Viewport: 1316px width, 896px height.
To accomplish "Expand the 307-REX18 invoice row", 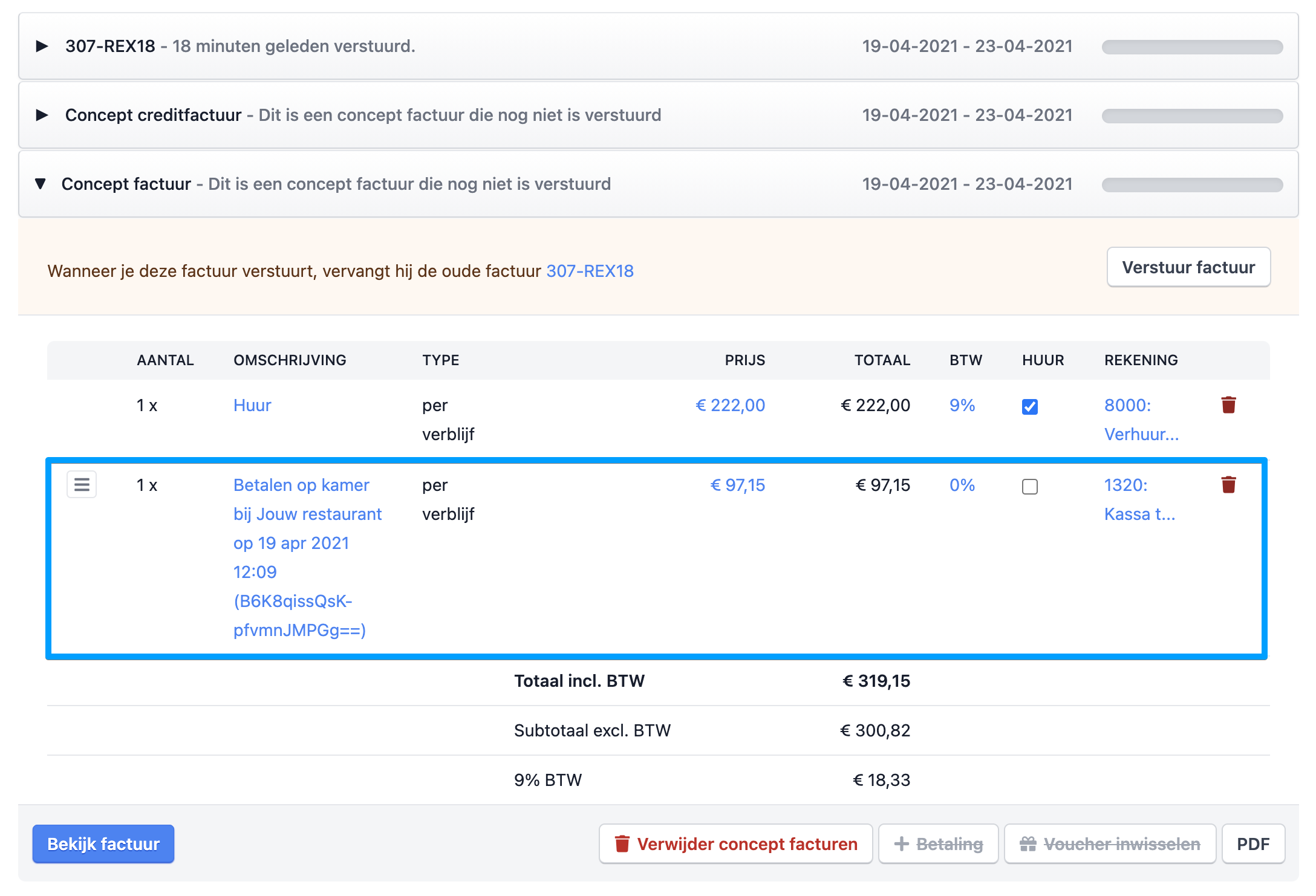I will tap(42, 46).
